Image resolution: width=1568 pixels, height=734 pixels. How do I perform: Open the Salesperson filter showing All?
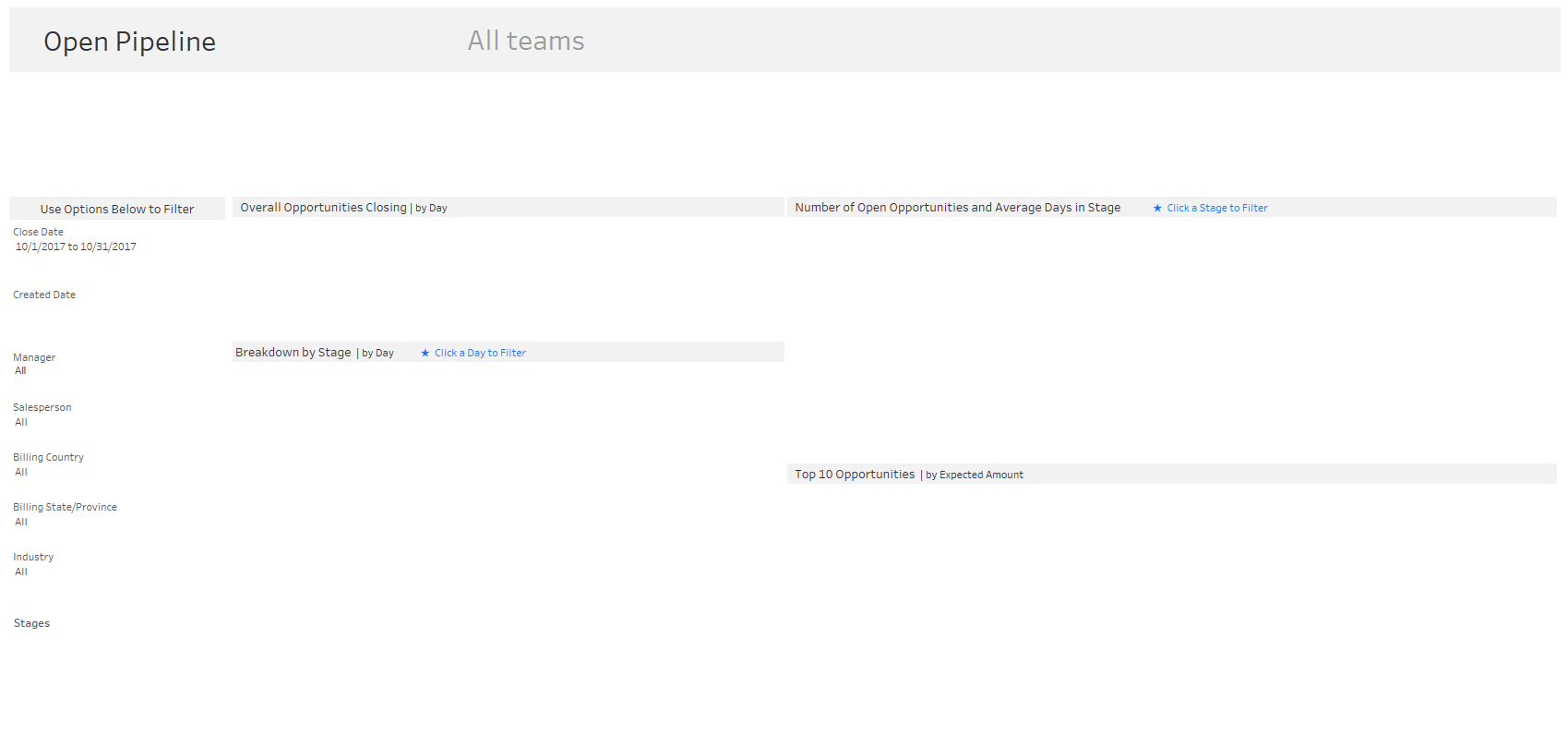click(x=21, y=422)
